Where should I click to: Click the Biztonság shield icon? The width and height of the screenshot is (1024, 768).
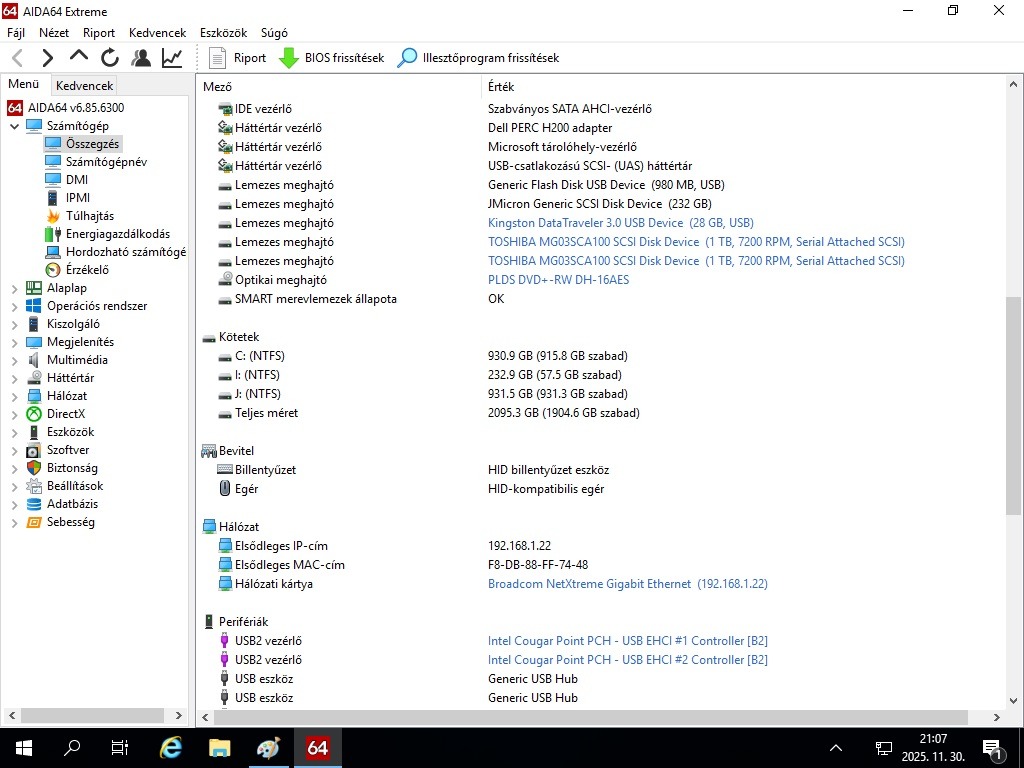click(x=34, y=468)
